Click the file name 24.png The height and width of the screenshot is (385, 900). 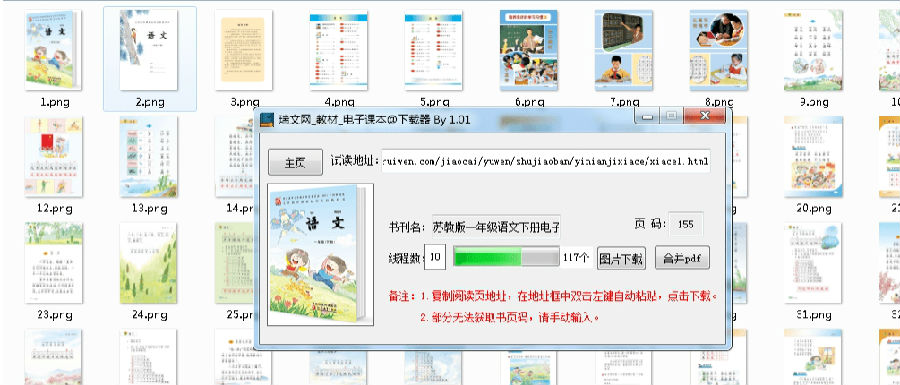[x=149, y=315]
